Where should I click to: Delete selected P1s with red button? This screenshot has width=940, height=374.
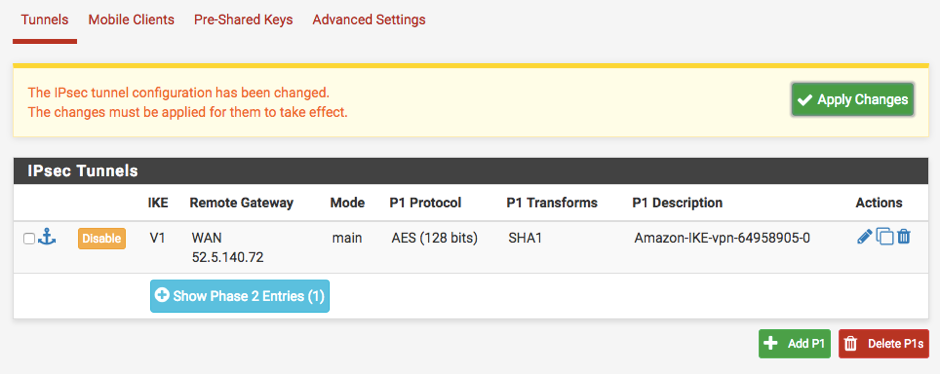(884, 343)
